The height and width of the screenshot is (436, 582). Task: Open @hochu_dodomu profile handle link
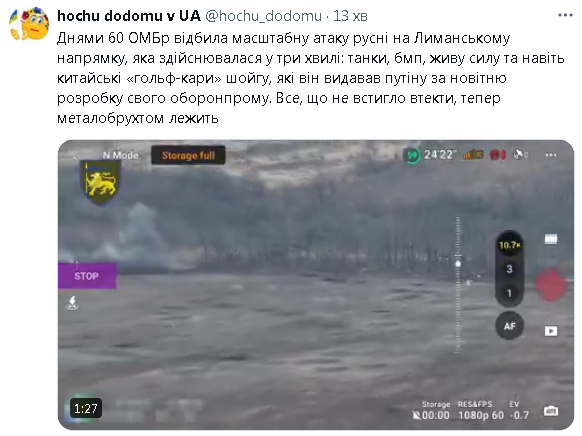(263, 16)
